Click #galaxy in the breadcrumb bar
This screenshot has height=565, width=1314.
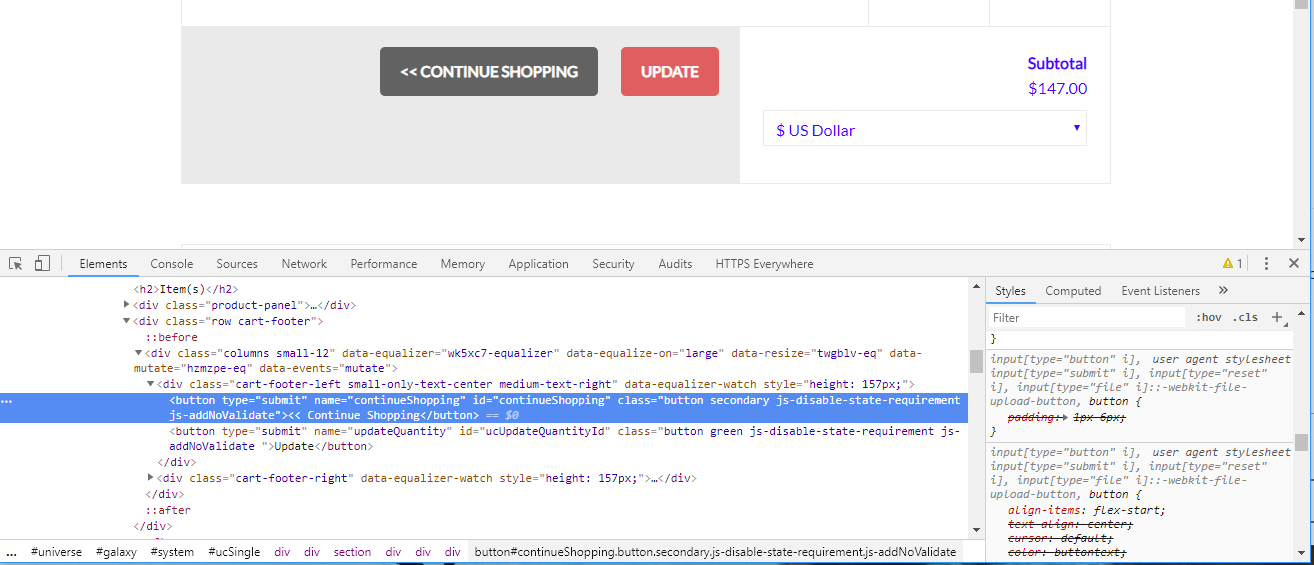[117, 552]
